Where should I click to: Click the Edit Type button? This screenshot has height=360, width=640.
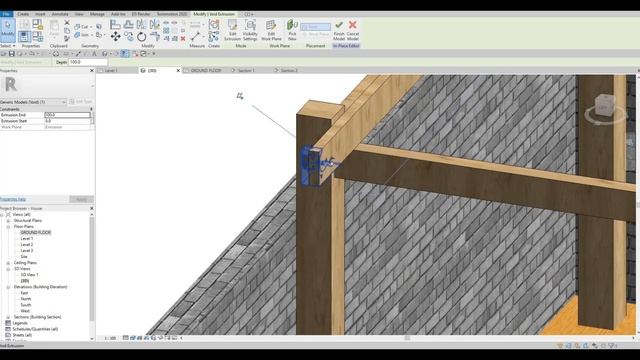pos(81,102)
